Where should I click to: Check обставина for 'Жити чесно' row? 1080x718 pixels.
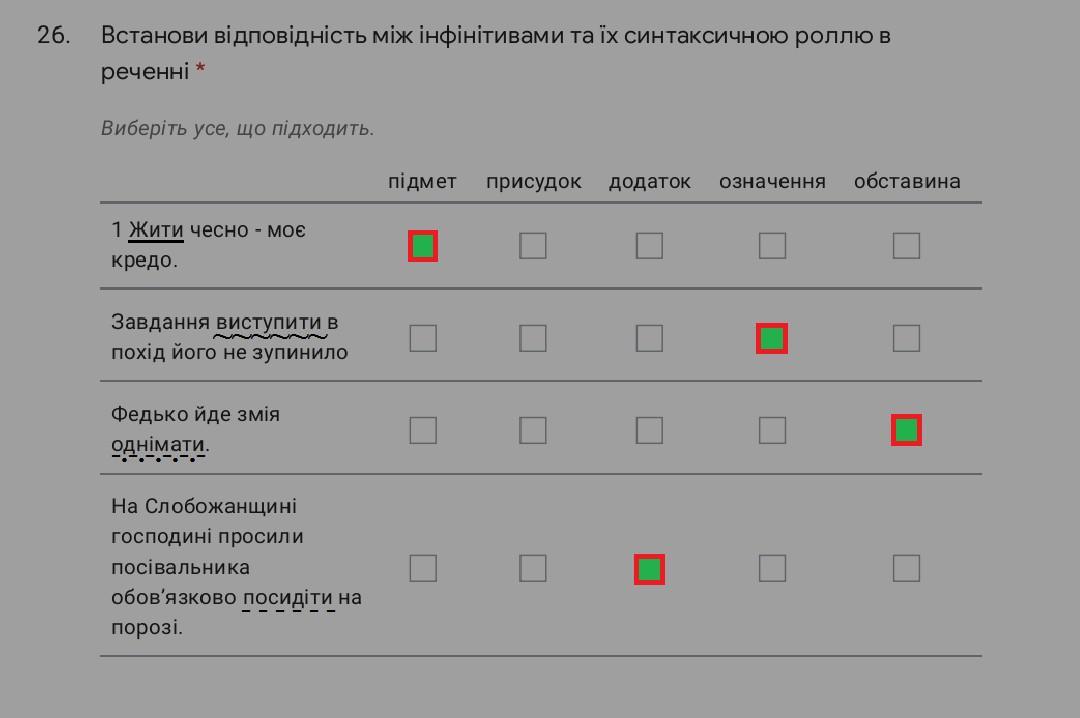click(906, 246)
